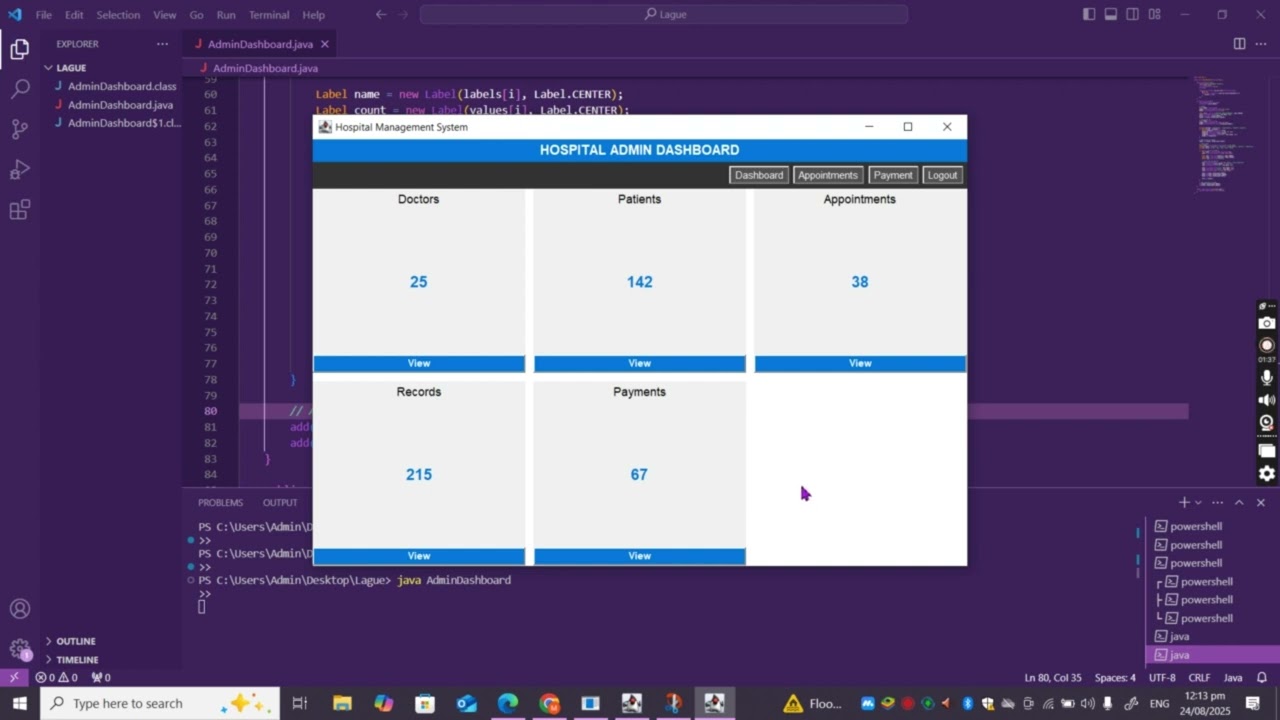Open the Accounts menu icon

19,609
